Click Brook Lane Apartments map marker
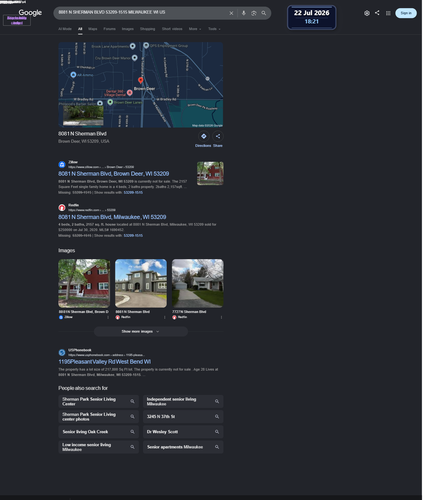 pyautogui.click(x=132, y=46)
